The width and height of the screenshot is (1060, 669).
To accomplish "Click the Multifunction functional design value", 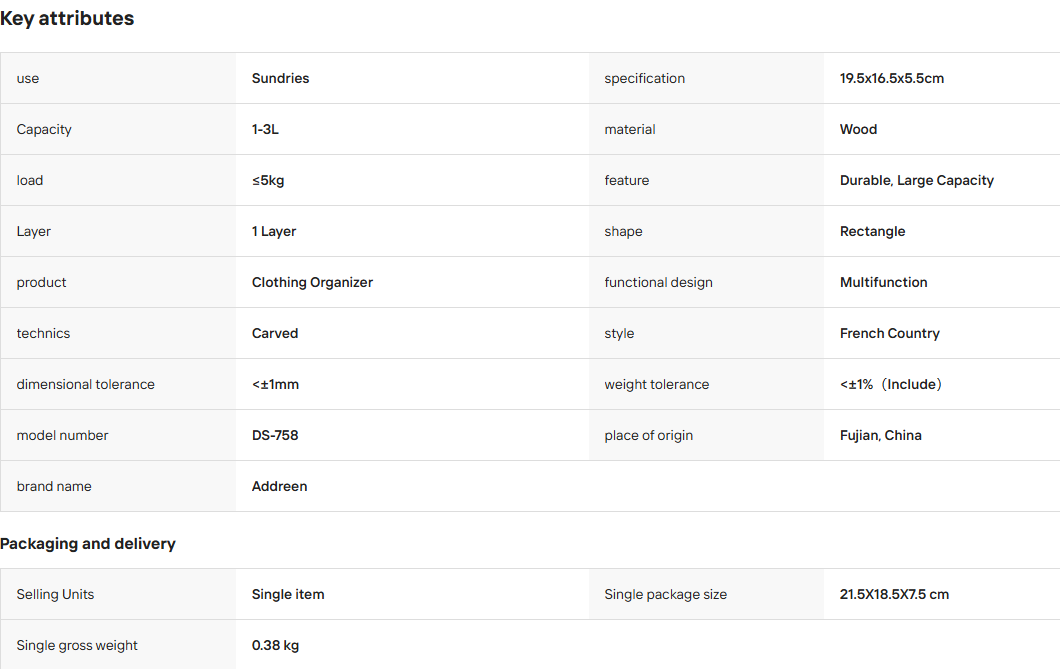I will coord(884,282).
